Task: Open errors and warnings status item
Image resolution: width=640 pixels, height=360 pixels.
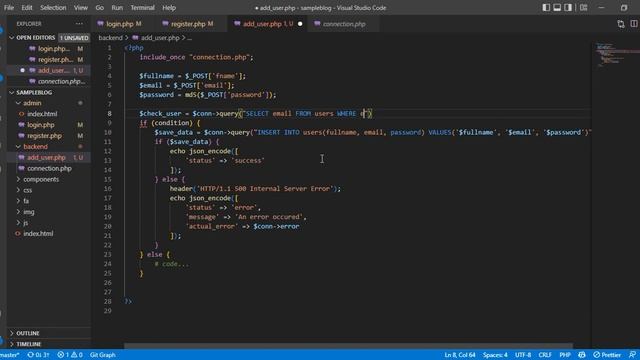Action: pyautogui.click(x=70, y=355)
